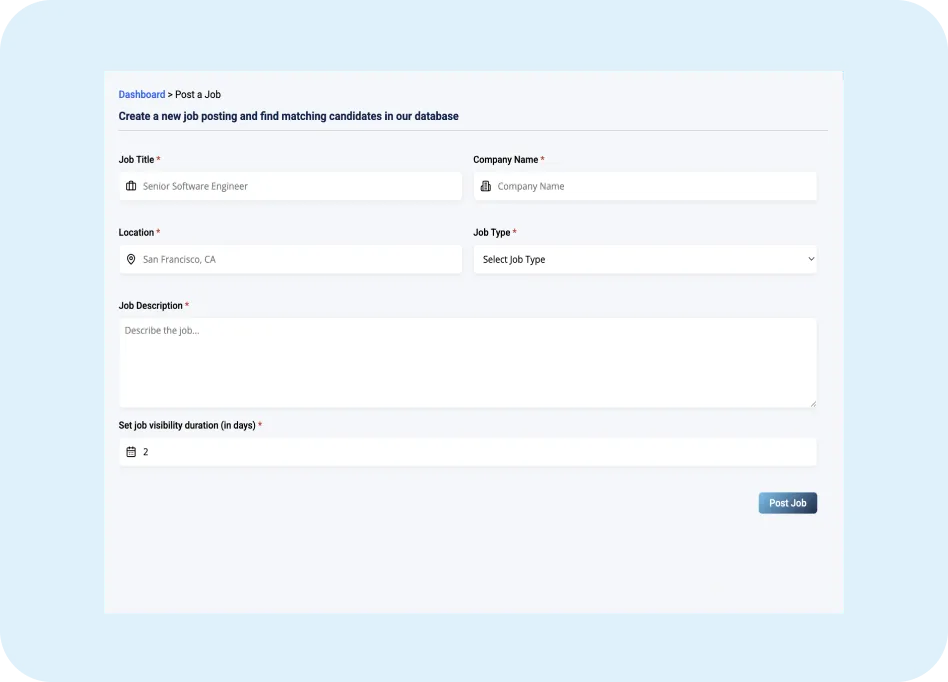Open the Select Job Type dropdown
The width and height of the screenshot is (948, 682).
click(645, 259)
